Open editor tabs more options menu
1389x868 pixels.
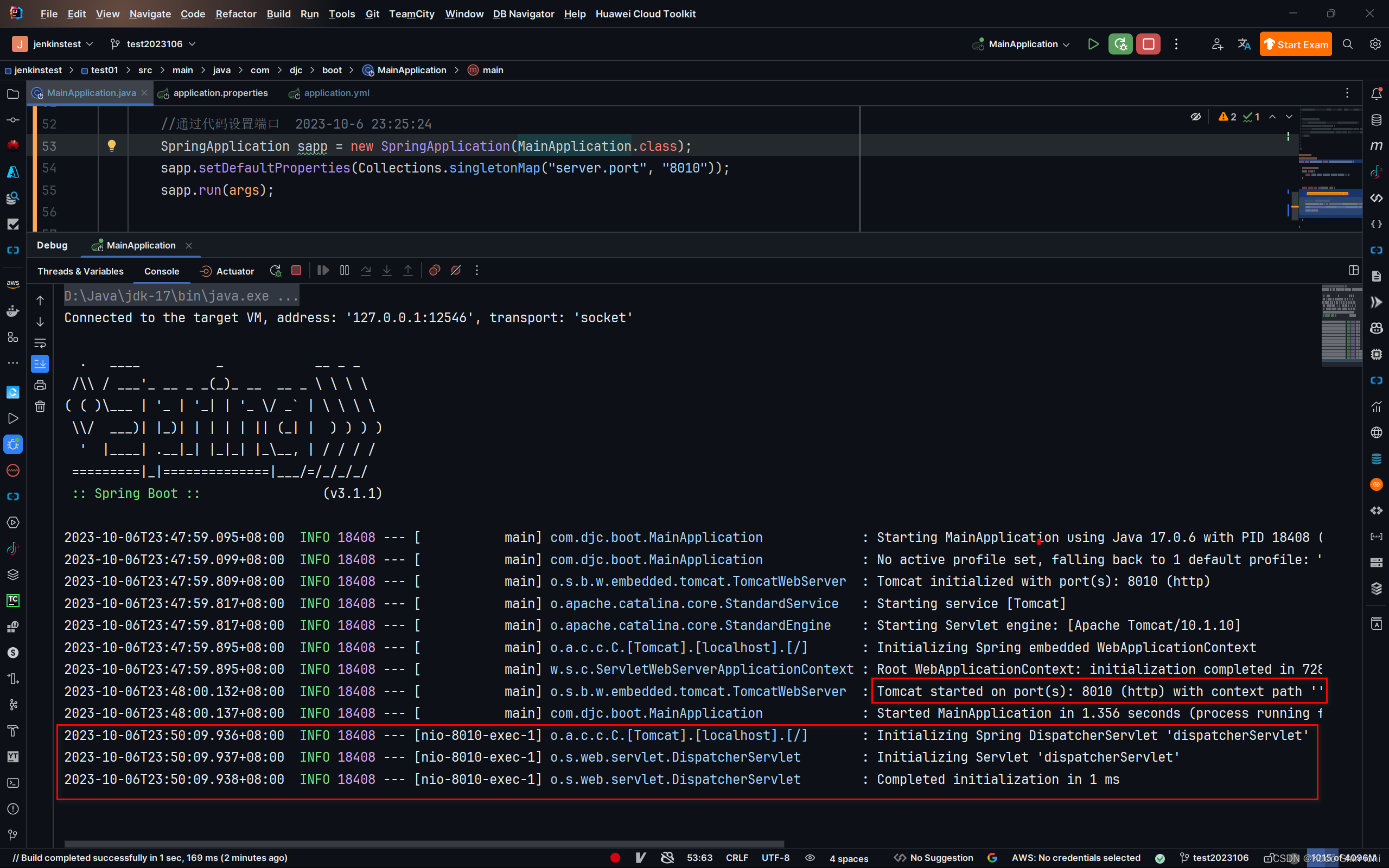point(1347,93)
